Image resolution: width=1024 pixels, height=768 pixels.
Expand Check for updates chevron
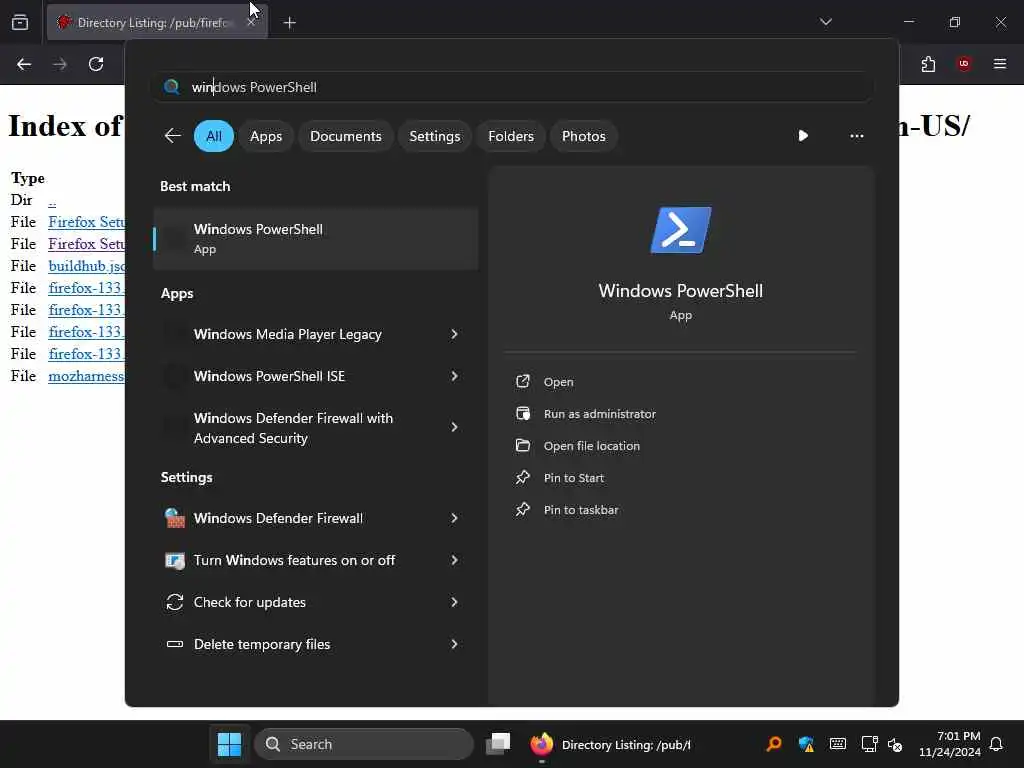pos(455,602)
